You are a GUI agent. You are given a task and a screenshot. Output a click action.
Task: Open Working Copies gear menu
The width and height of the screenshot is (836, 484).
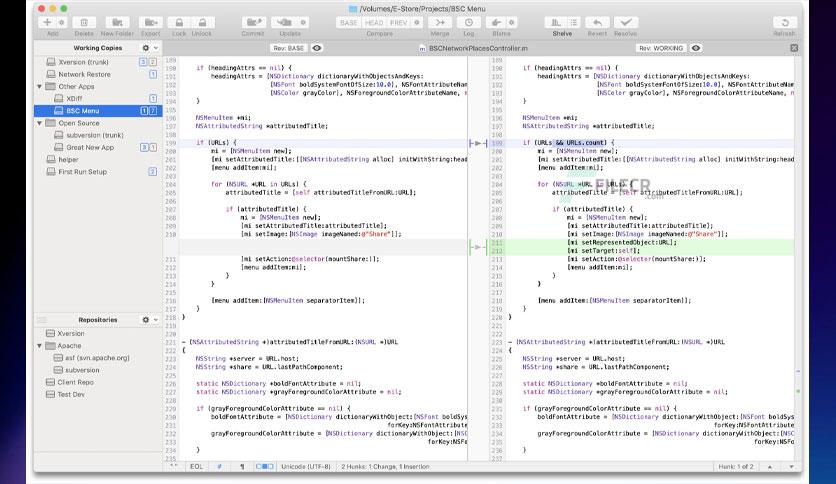pyautogui.click(x=149, y=48)
